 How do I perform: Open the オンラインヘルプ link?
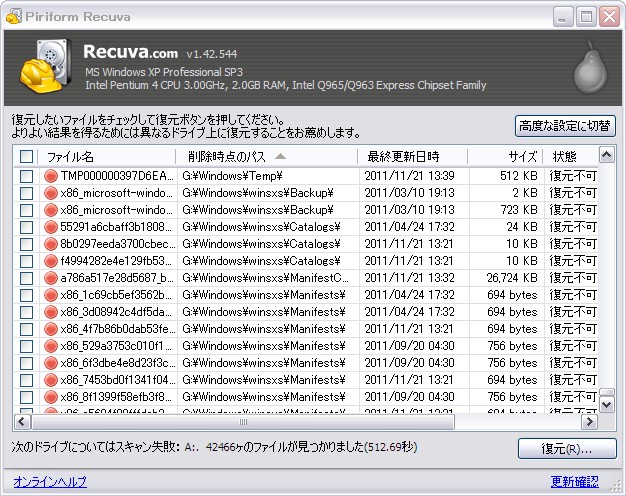pos(50,482)
